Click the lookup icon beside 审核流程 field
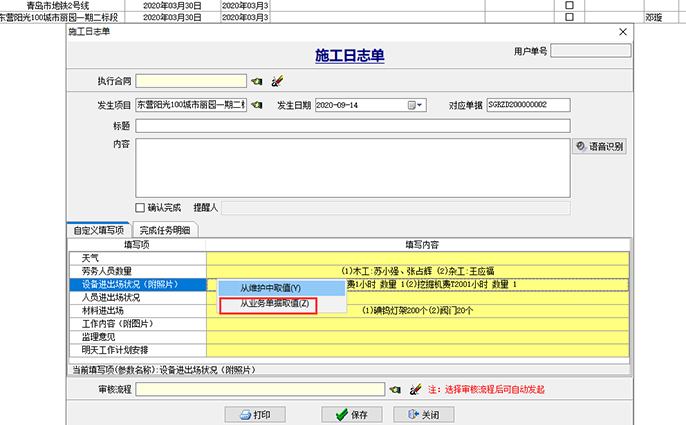 pyautogui.click(x=396, y=389)
